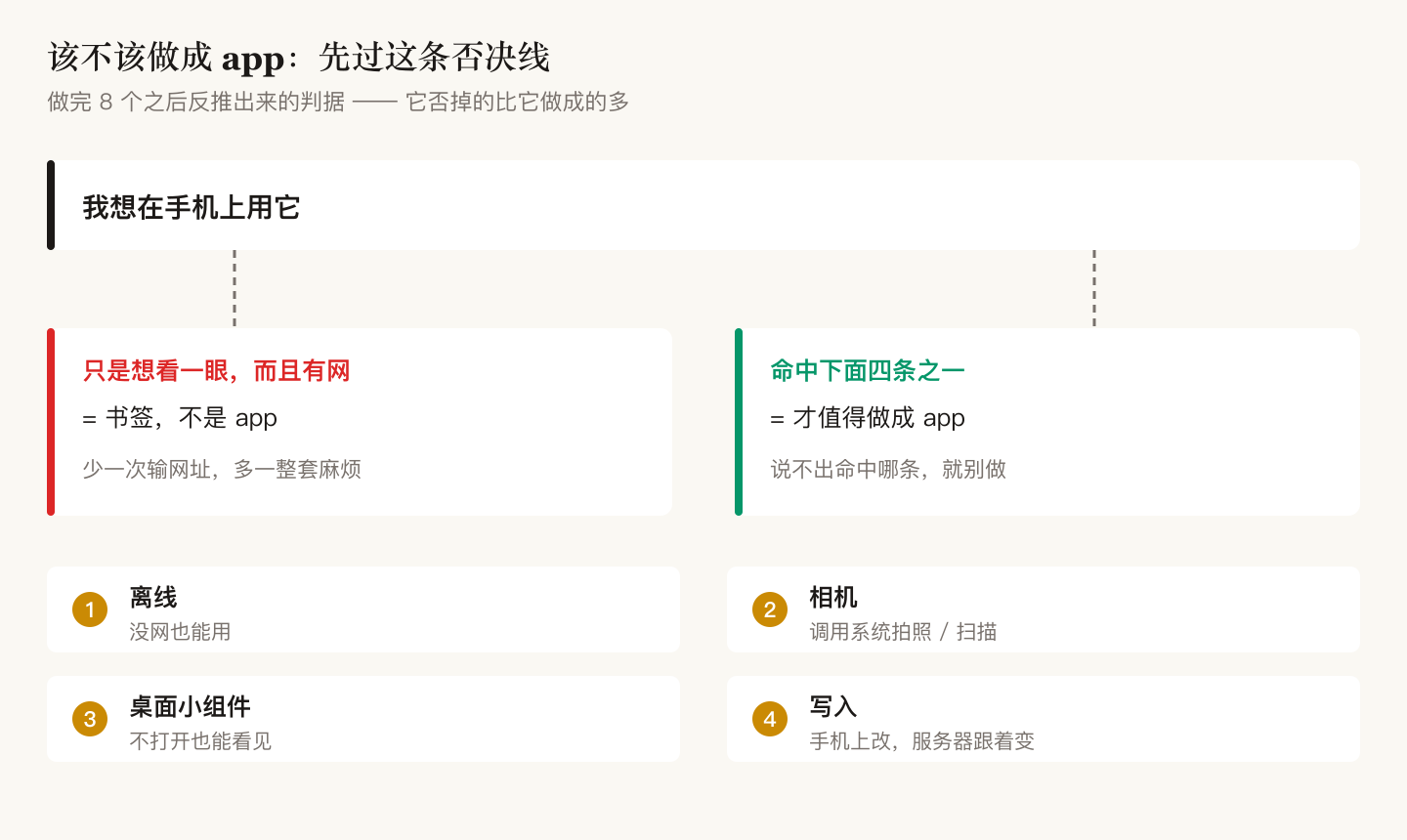1407x840 pixels.
Task: Click the number 4 badge beside 写入
Action: click(x=770, y=719)
